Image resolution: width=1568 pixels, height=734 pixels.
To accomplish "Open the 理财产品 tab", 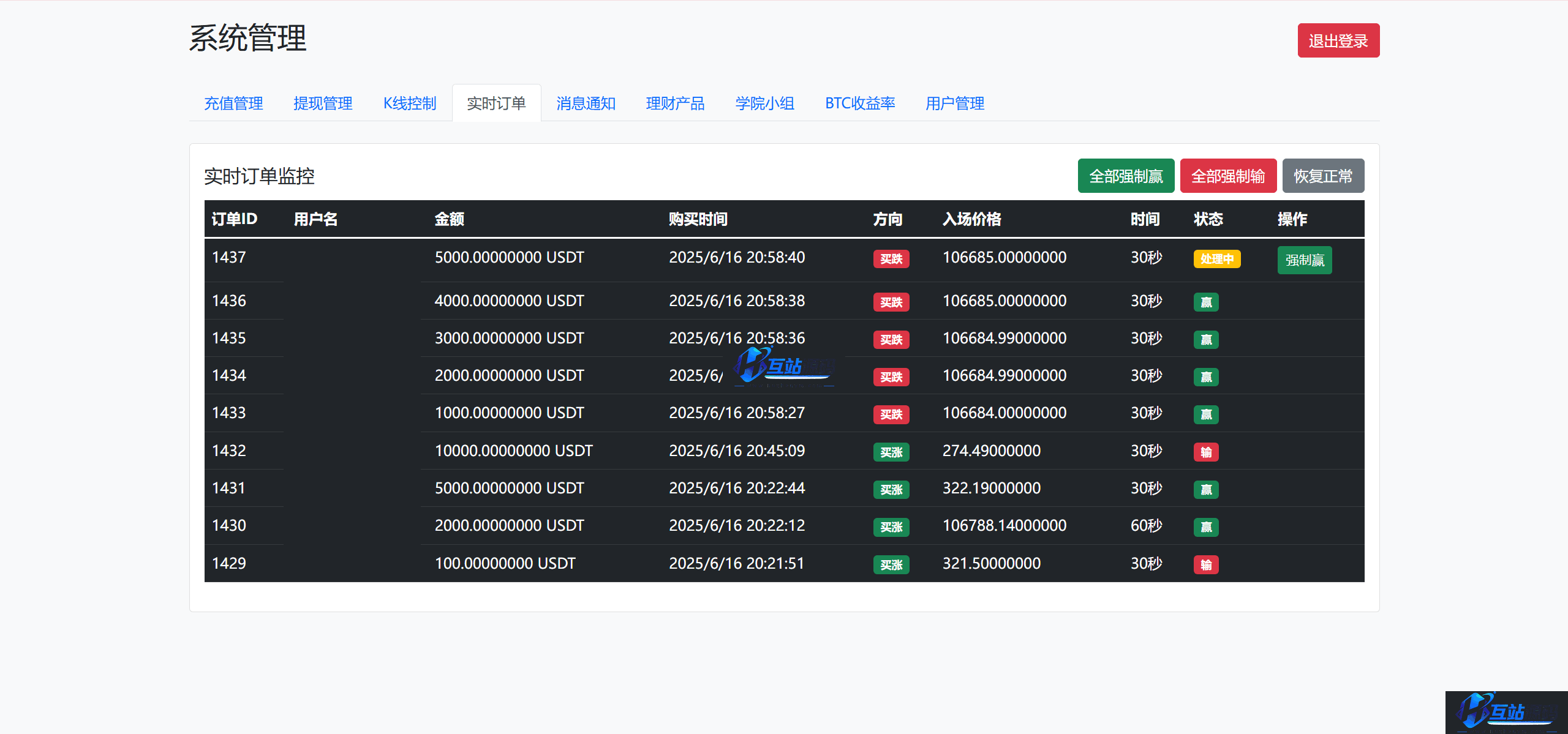I will tap(675, 103).
